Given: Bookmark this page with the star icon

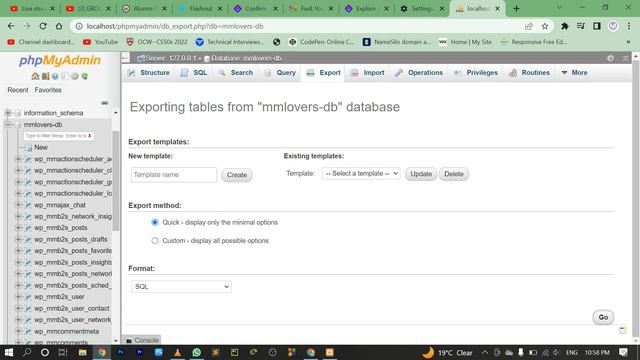Looking at the screenshot, I should (545, 26).
